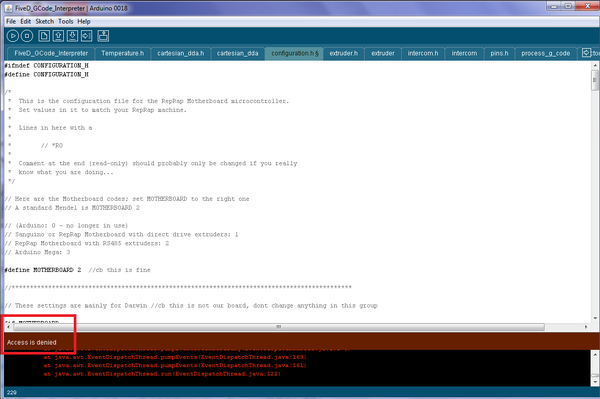
Task: Open the Serial Monitor icon
Action: (103, 36)
